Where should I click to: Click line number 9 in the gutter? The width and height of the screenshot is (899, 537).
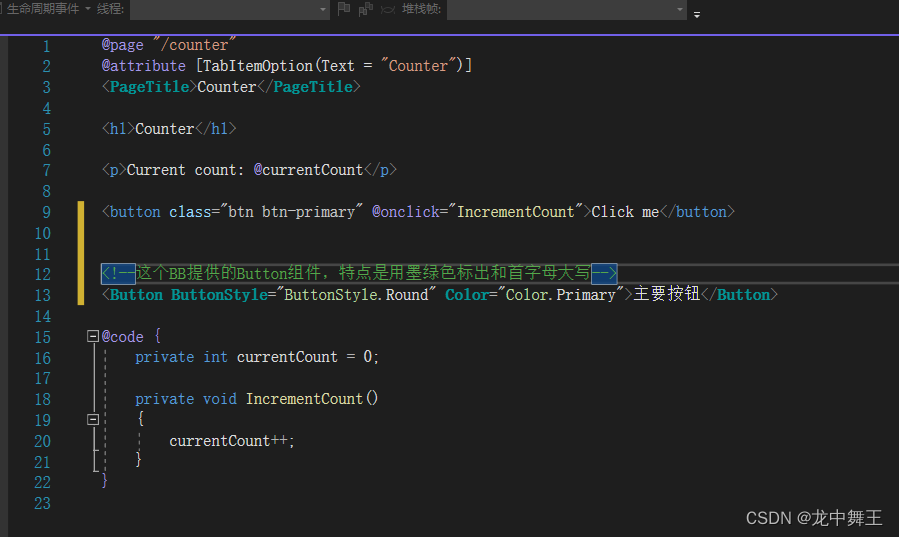pyautogui.click(x=46, y=212)
